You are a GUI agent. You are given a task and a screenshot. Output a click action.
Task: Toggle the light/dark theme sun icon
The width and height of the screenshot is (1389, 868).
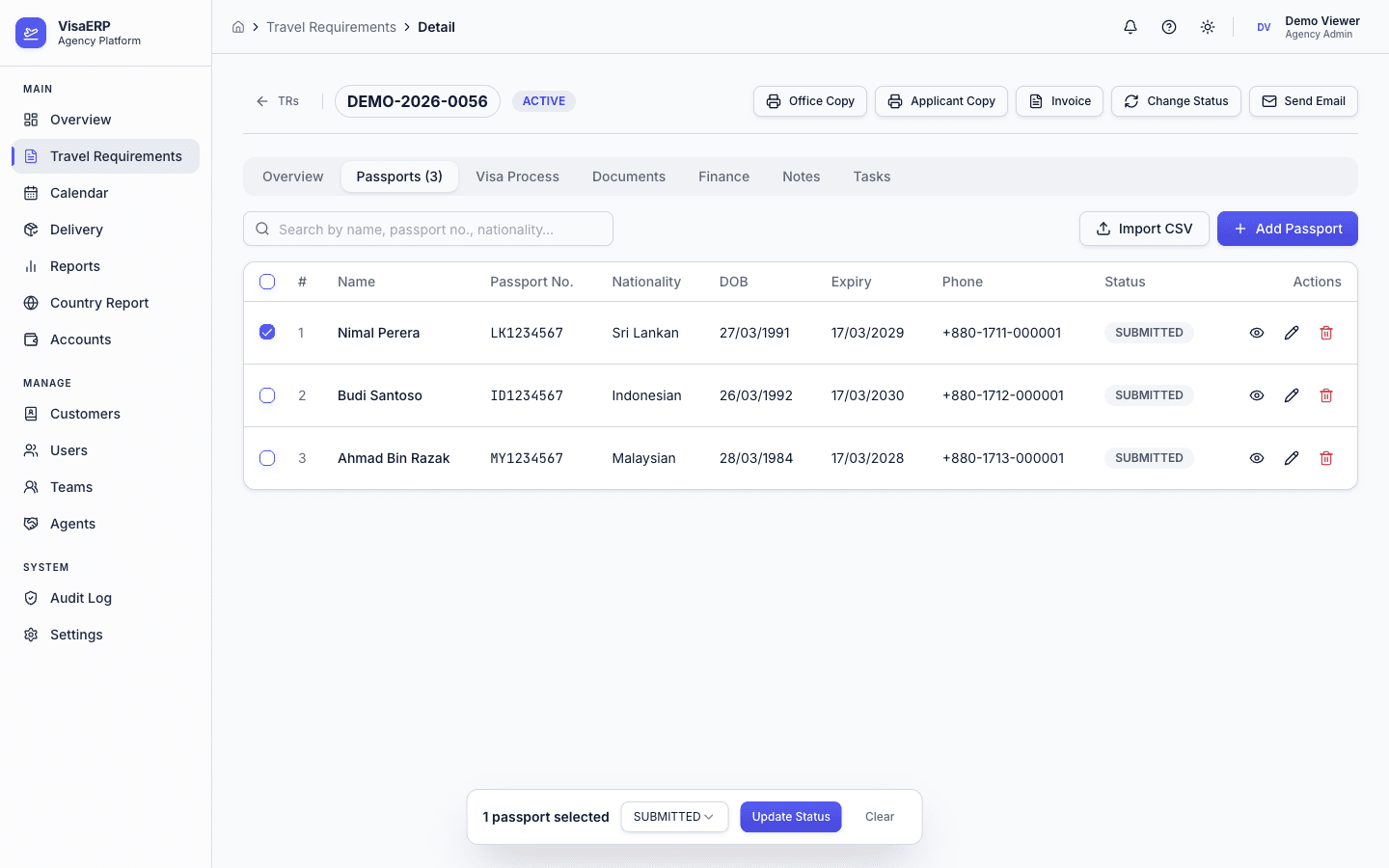pyautogui.click(x=1208, y=27)
